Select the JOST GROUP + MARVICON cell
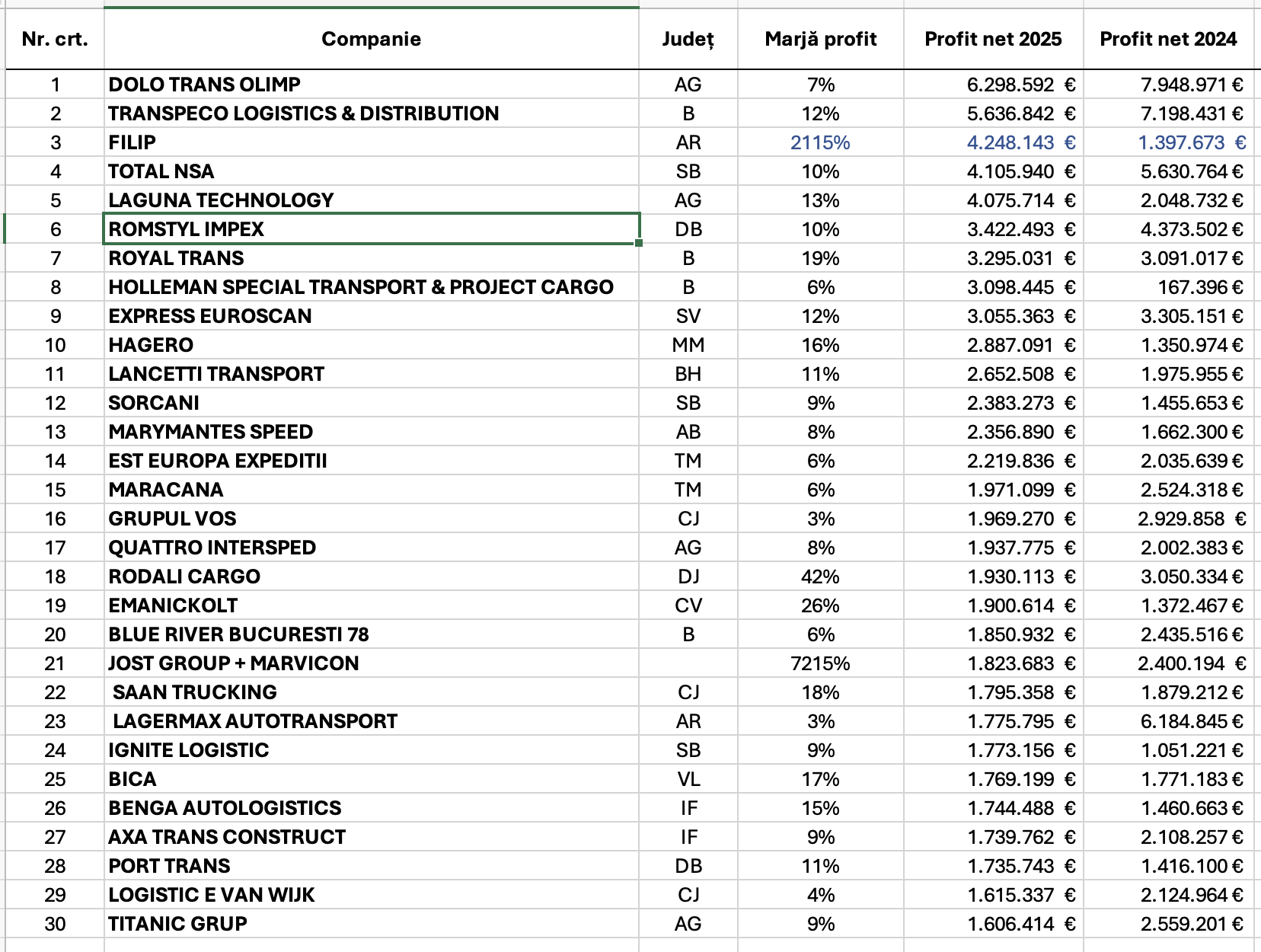Screen dimensions: 1261x952 (x=372, y=663)
